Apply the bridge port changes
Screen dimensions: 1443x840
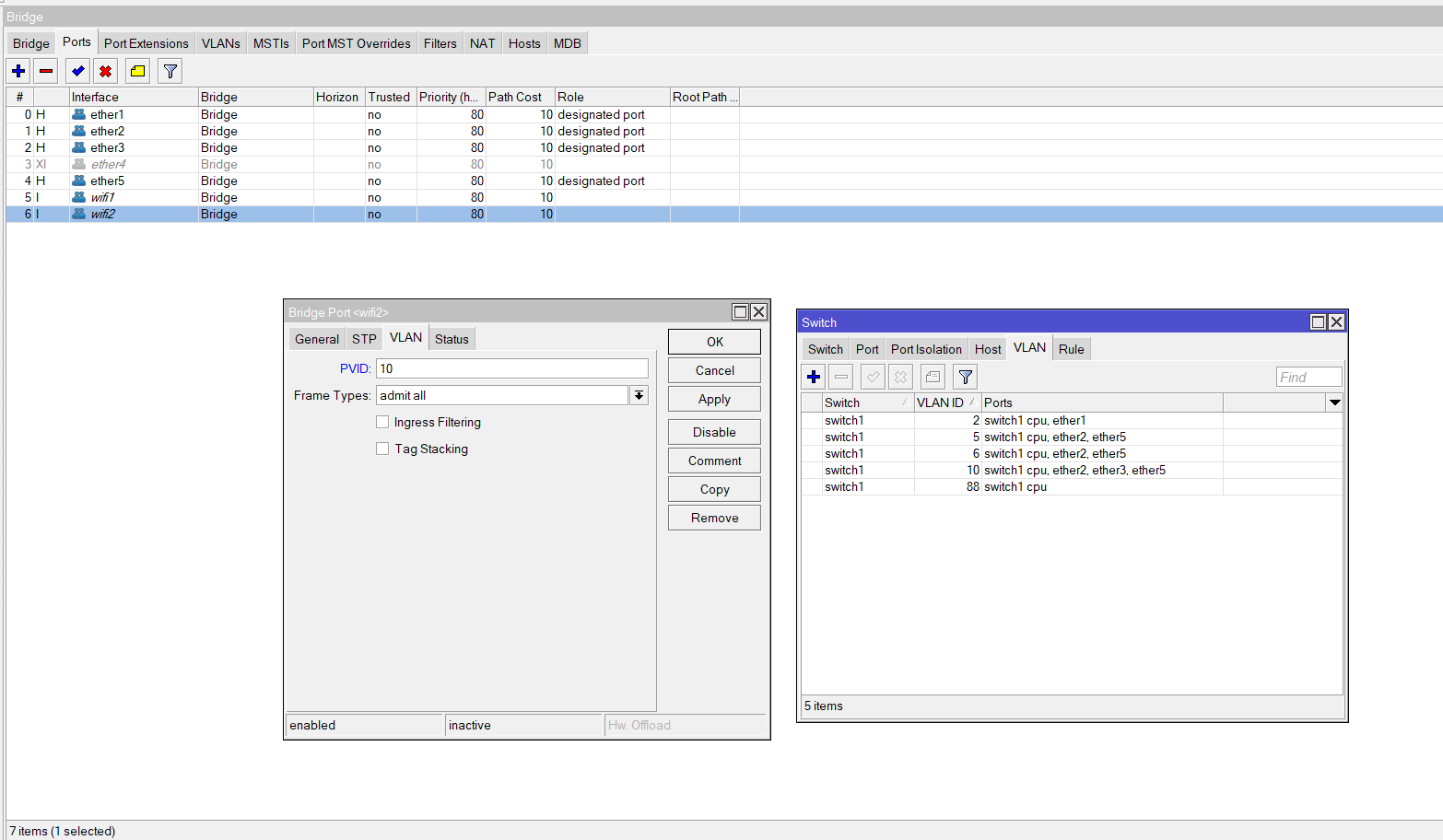pyautogui.click(x=713, y=399)
